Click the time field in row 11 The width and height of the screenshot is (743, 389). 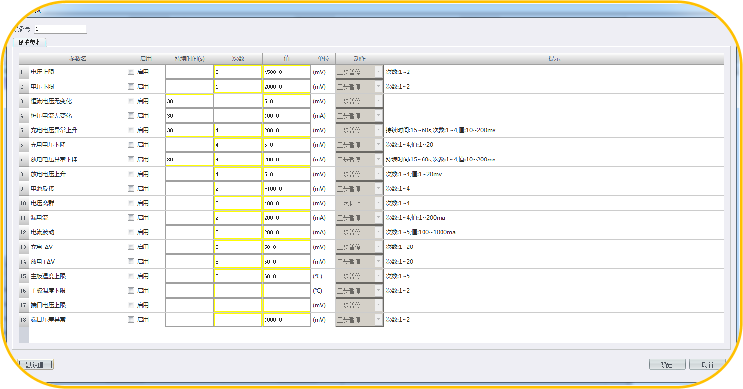[x=190, y=218]
